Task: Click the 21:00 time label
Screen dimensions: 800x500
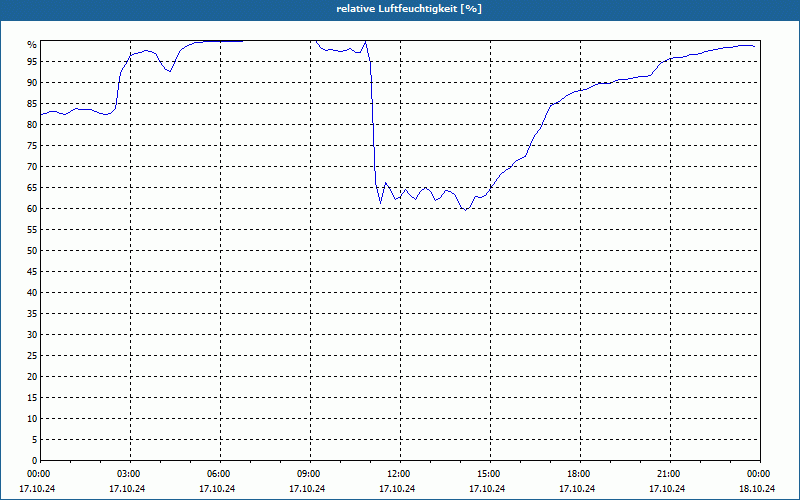Action: [670, 474]
